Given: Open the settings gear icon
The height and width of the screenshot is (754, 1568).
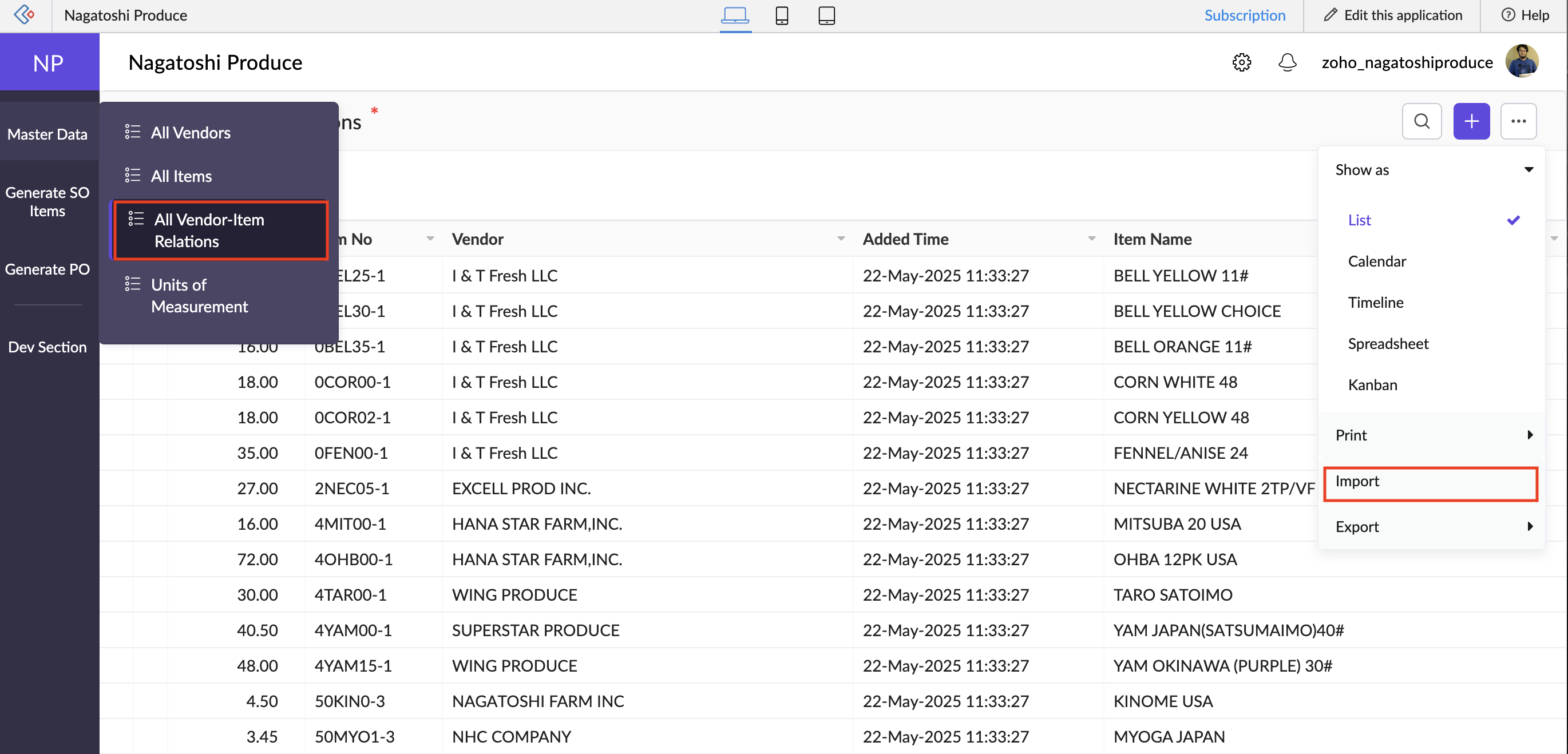Looking at the screenshot, I should point(1241,62).
